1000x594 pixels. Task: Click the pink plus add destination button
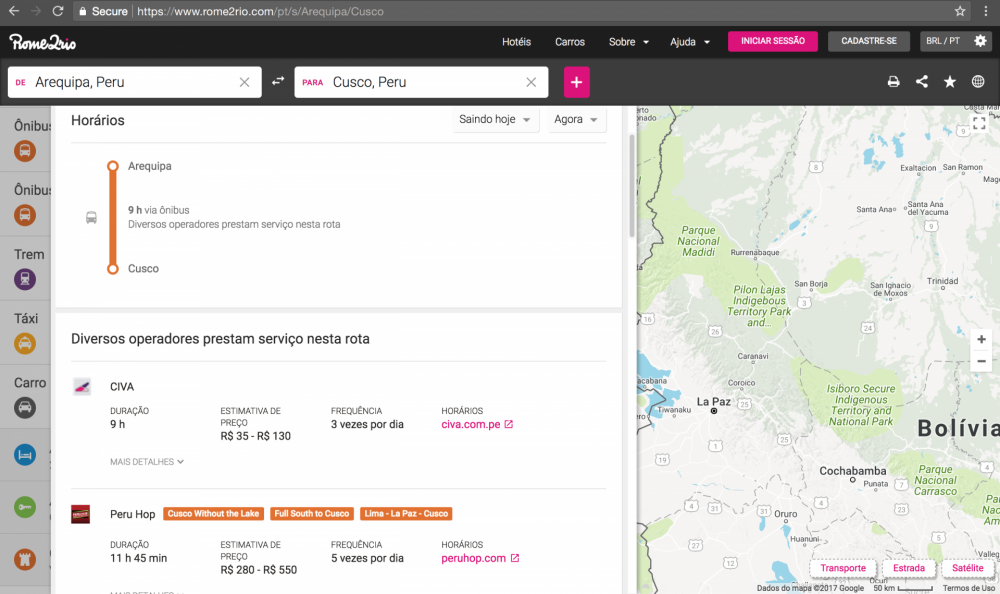click(x=576, y=82)
